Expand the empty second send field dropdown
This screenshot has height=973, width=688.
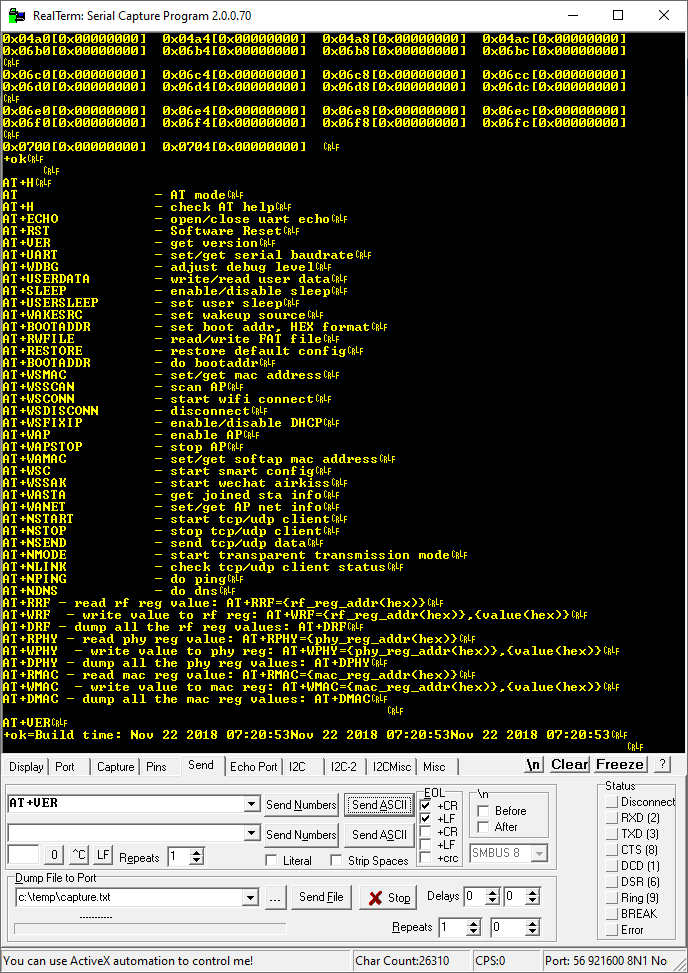click(251, 833)
